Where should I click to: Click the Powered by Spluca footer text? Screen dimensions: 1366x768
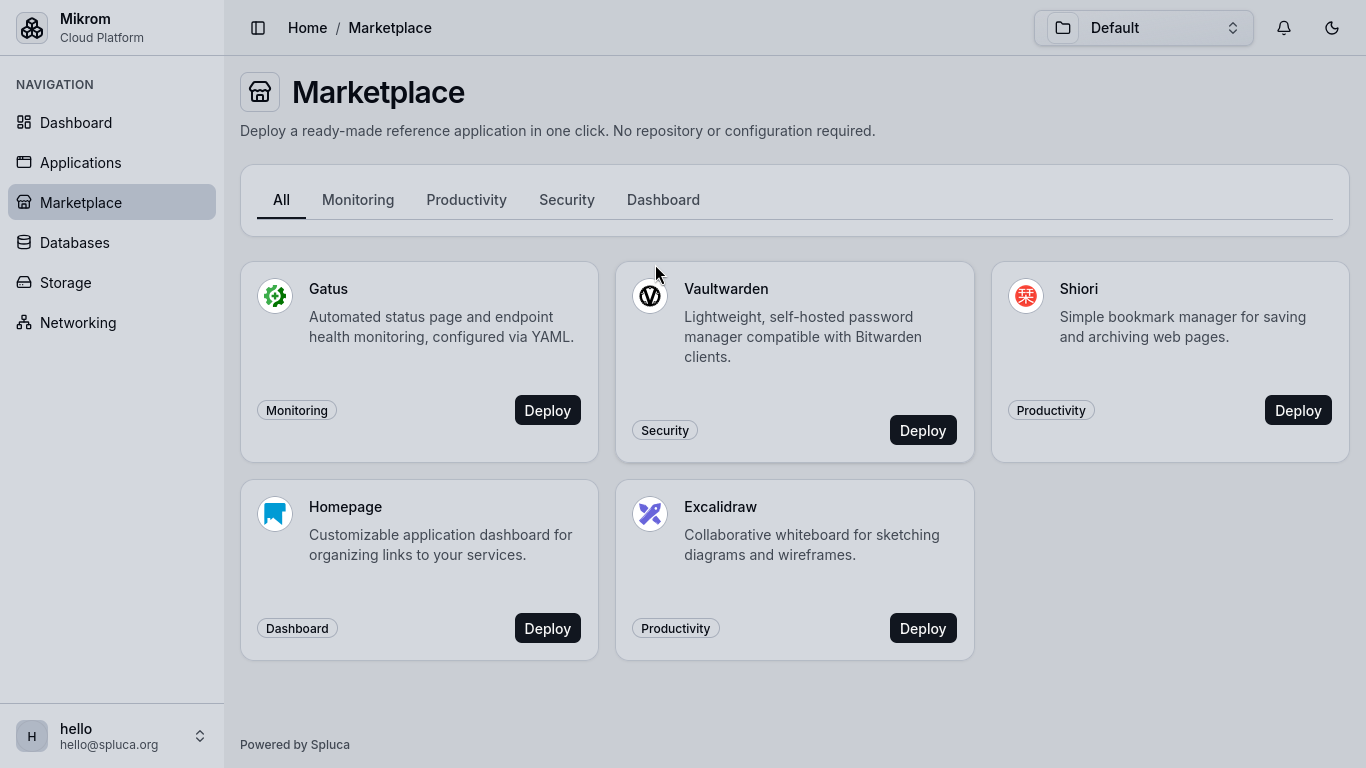(x=295, y=745)
